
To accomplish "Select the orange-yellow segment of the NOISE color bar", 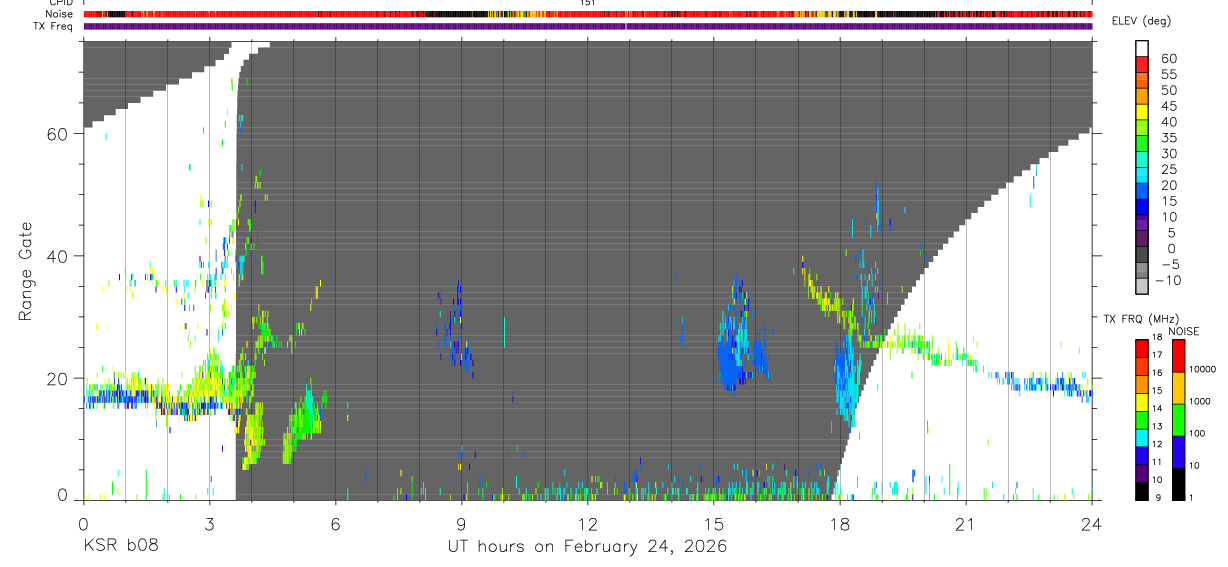I will click(1177, 388).
